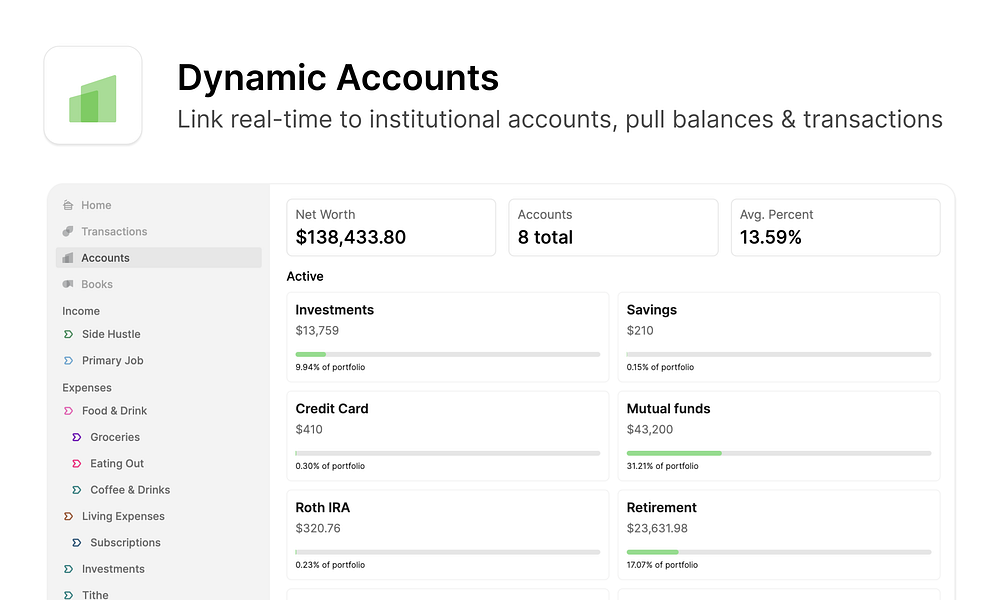Go to the Transactions page

point(114,231)
